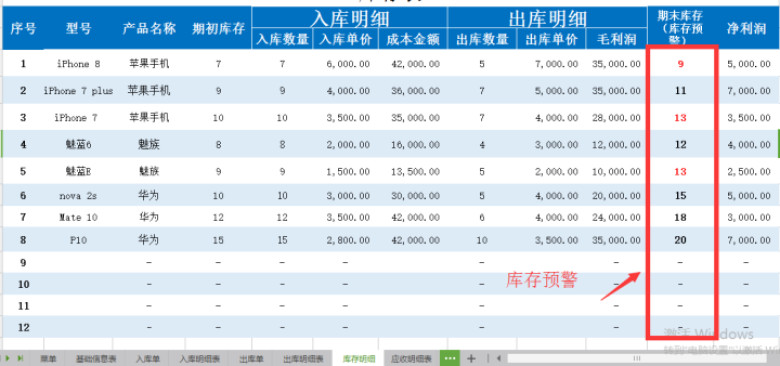Click the iPhone 8 model cell

pyautogui.click(x=79, y=64)
